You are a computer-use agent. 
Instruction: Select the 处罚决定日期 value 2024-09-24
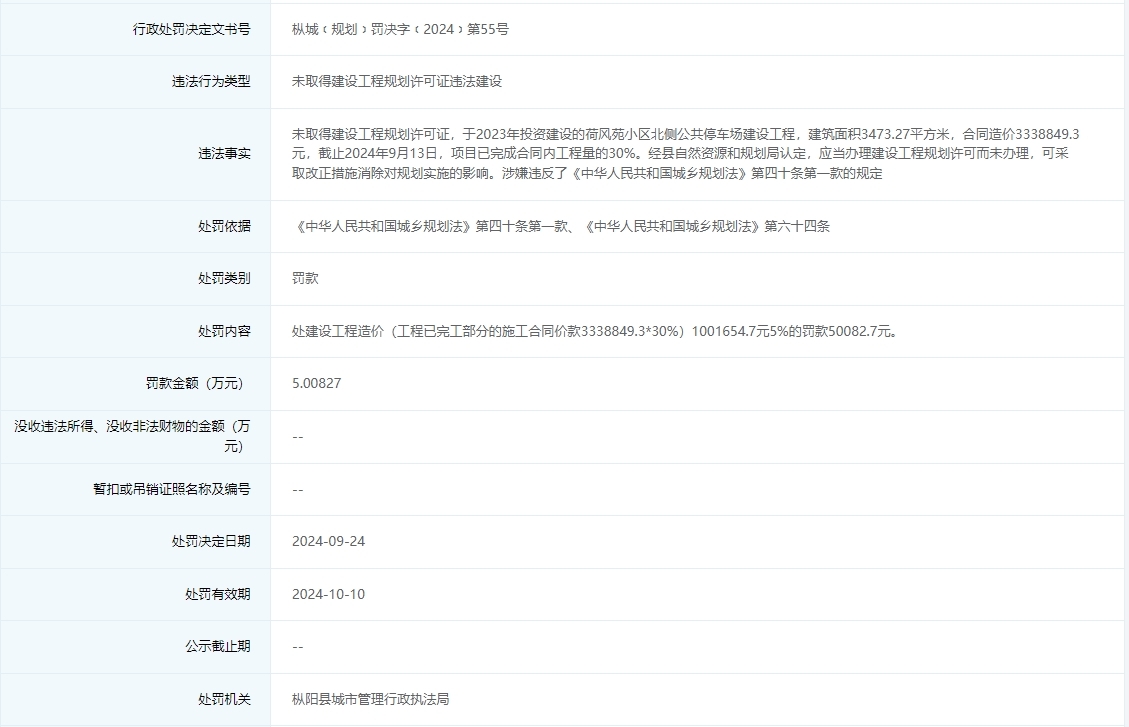coord(326,541)
